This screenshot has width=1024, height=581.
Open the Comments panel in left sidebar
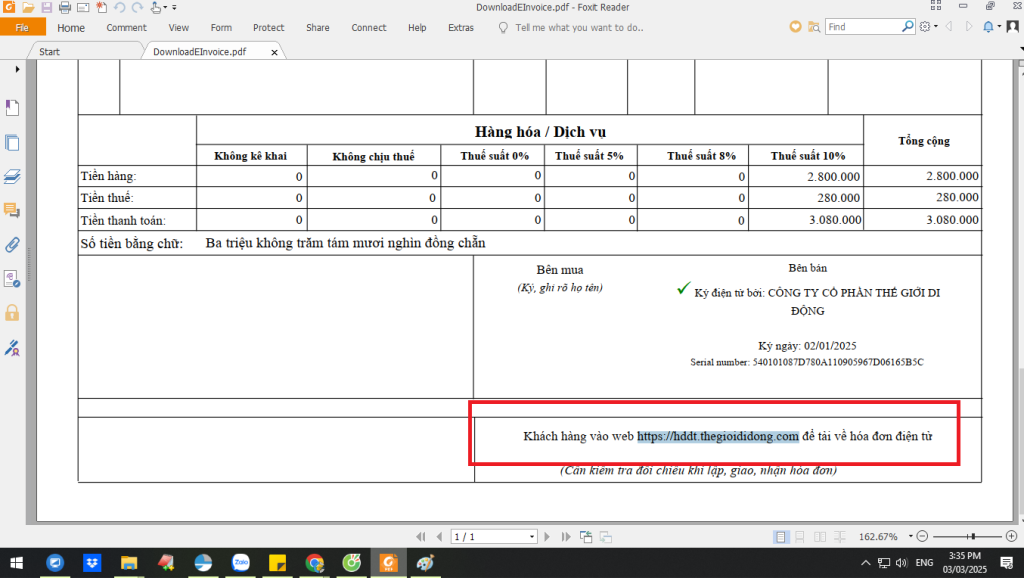[12, 210]
